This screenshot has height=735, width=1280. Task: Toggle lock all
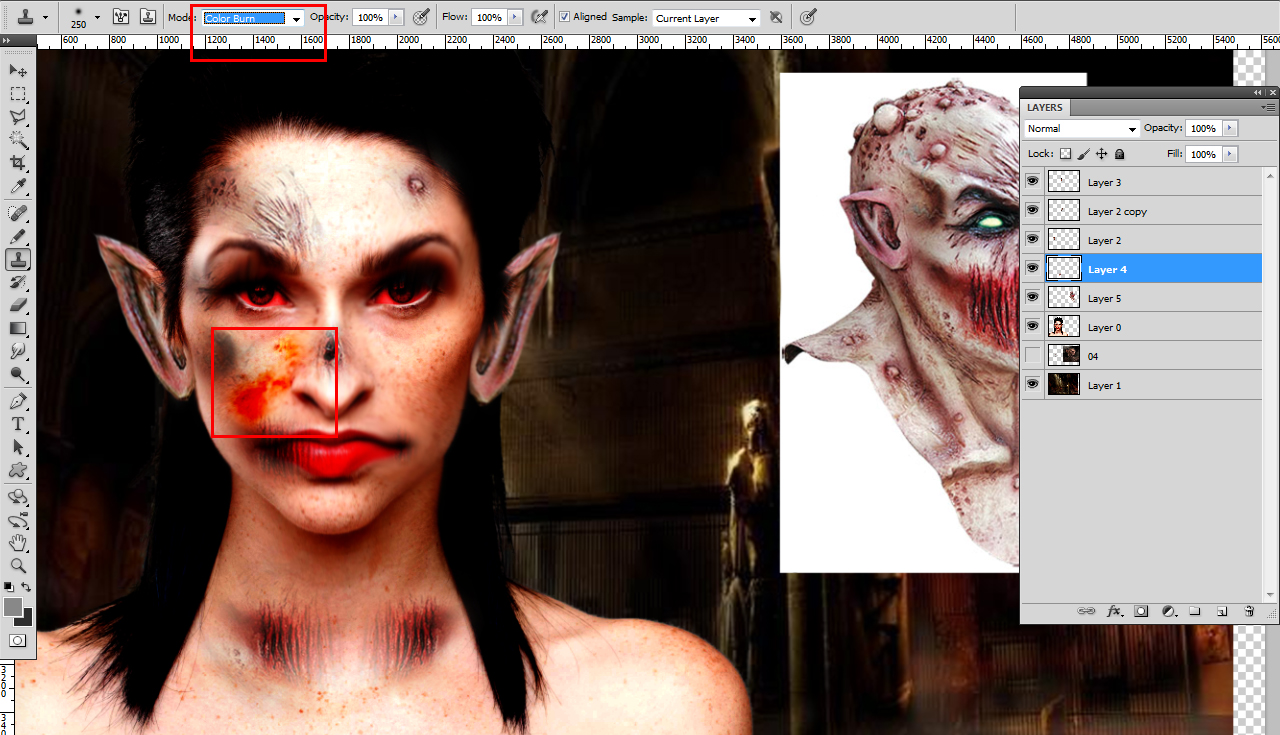(1119, 154)
